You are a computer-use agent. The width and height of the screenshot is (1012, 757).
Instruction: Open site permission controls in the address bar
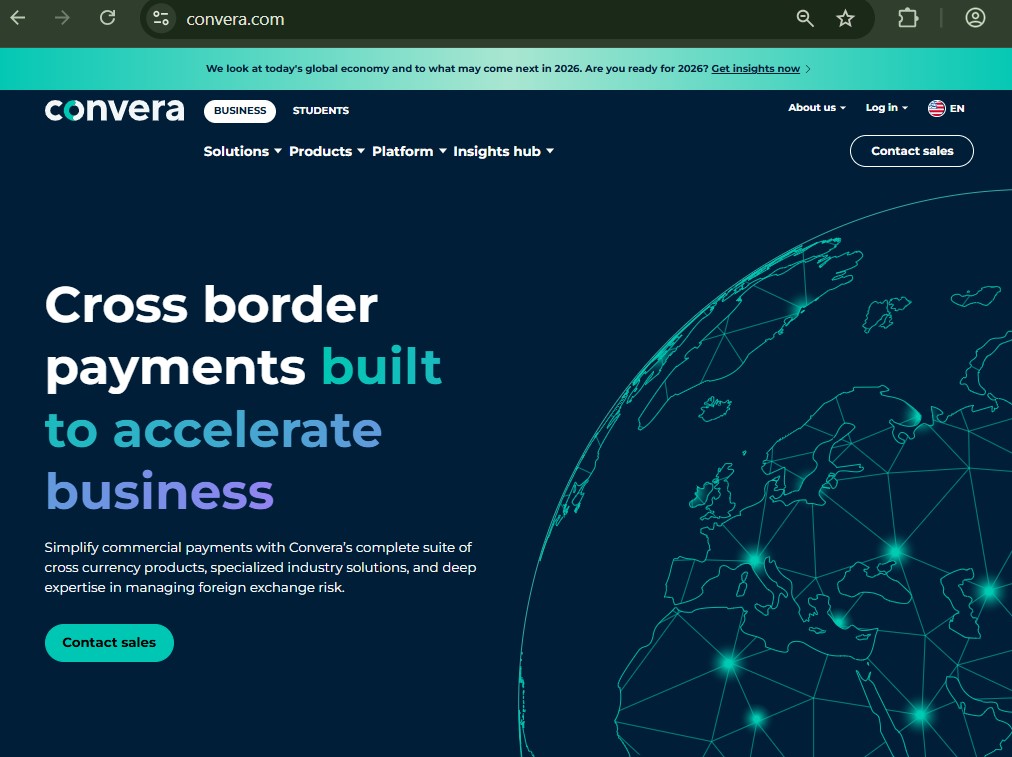click(x=160, y=18)
